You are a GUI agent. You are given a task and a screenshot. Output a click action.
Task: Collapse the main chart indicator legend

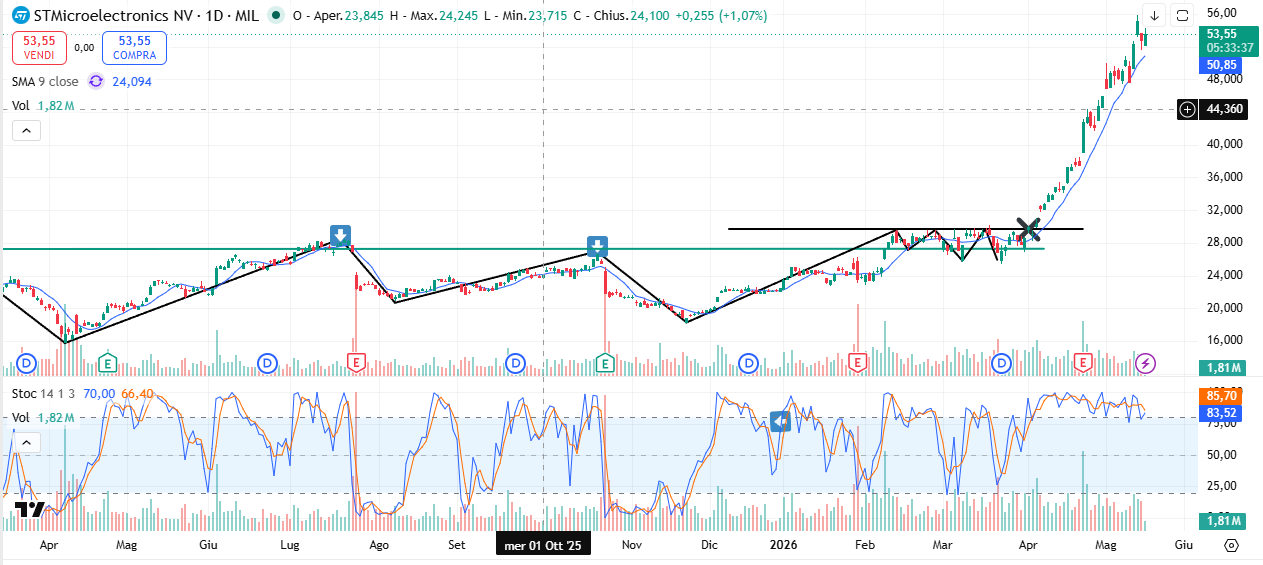tap(26, 130)
